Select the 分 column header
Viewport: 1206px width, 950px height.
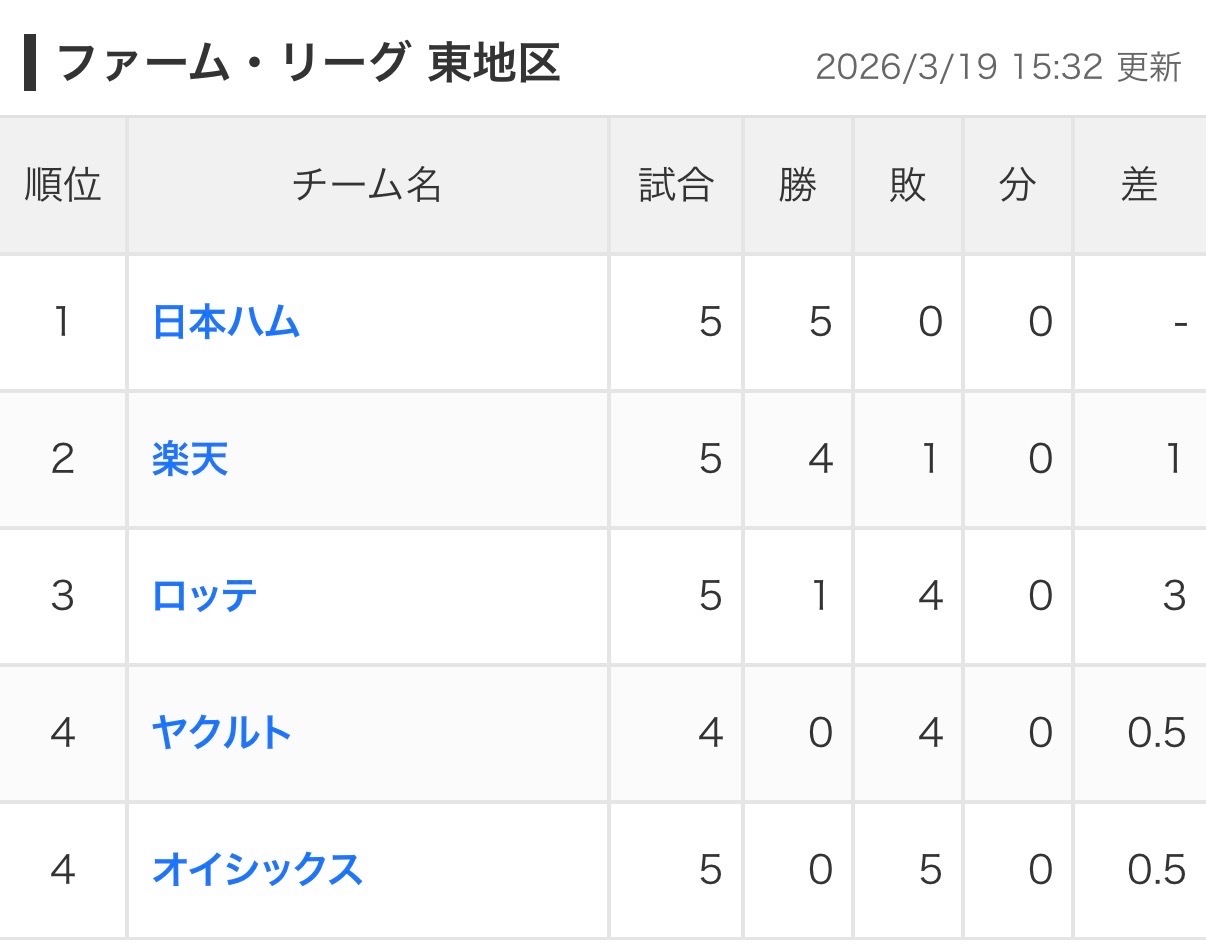point(1017,185)
